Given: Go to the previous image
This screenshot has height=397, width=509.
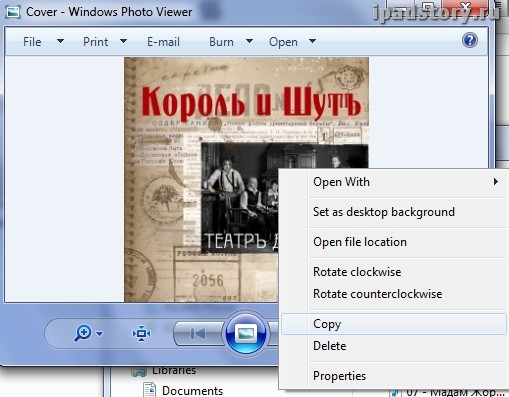Looking at the screenshot, I should [x=199, y=333].
